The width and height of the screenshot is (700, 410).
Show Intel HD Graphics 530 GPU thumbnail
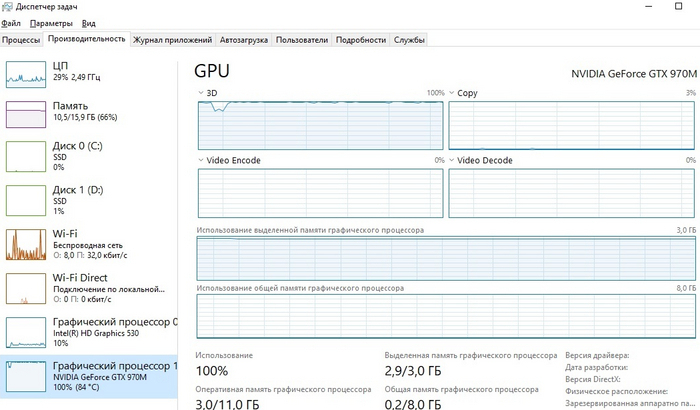[27, 331]
